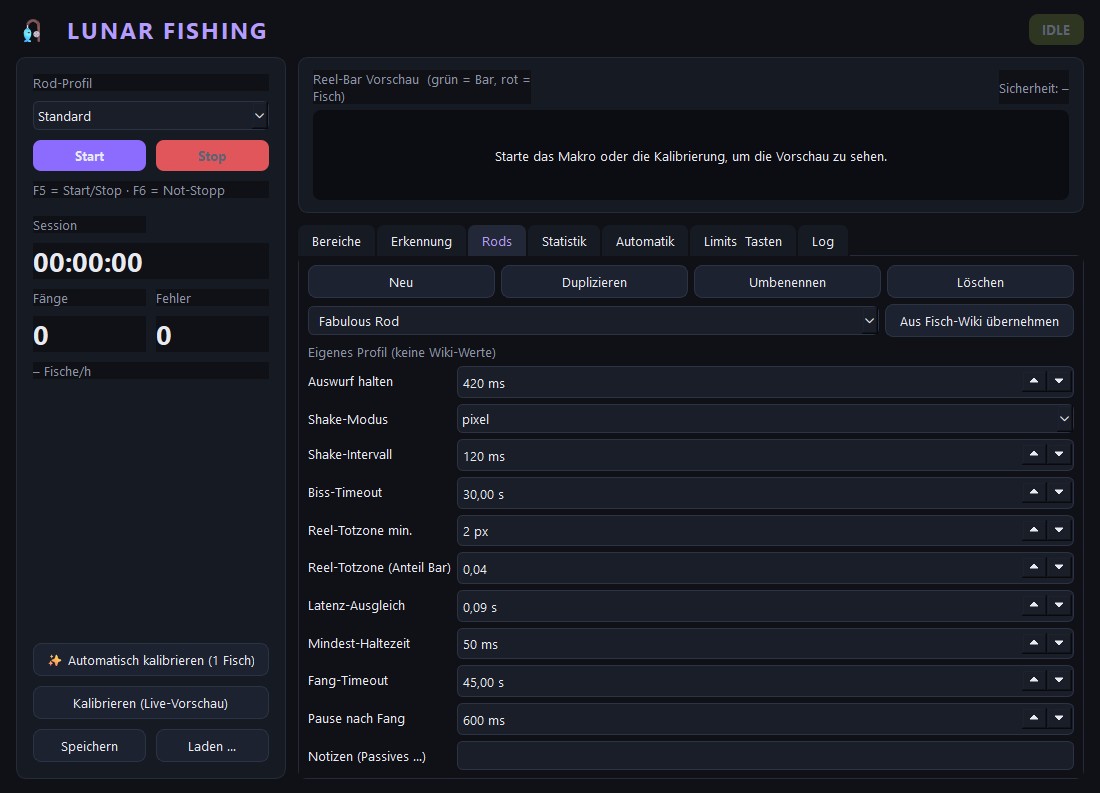Increase Latenz-Ausgleich with the up arrow
Image resolution: width=1100 pixels, height=793 pixels.
(1033, 605)
